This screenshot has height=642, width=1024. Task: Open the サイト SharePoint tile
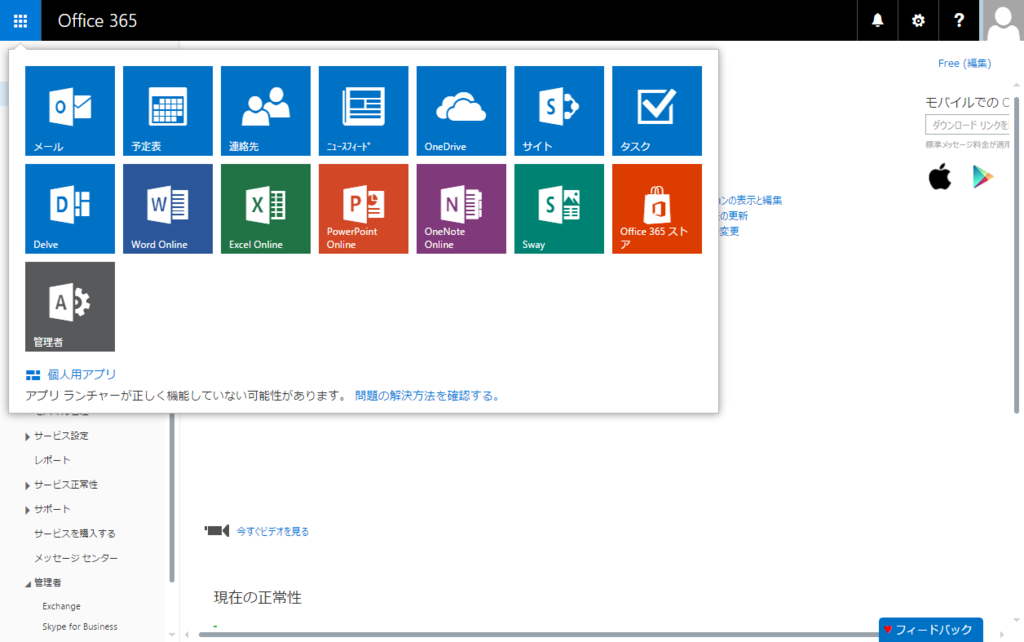coord(559,110)
